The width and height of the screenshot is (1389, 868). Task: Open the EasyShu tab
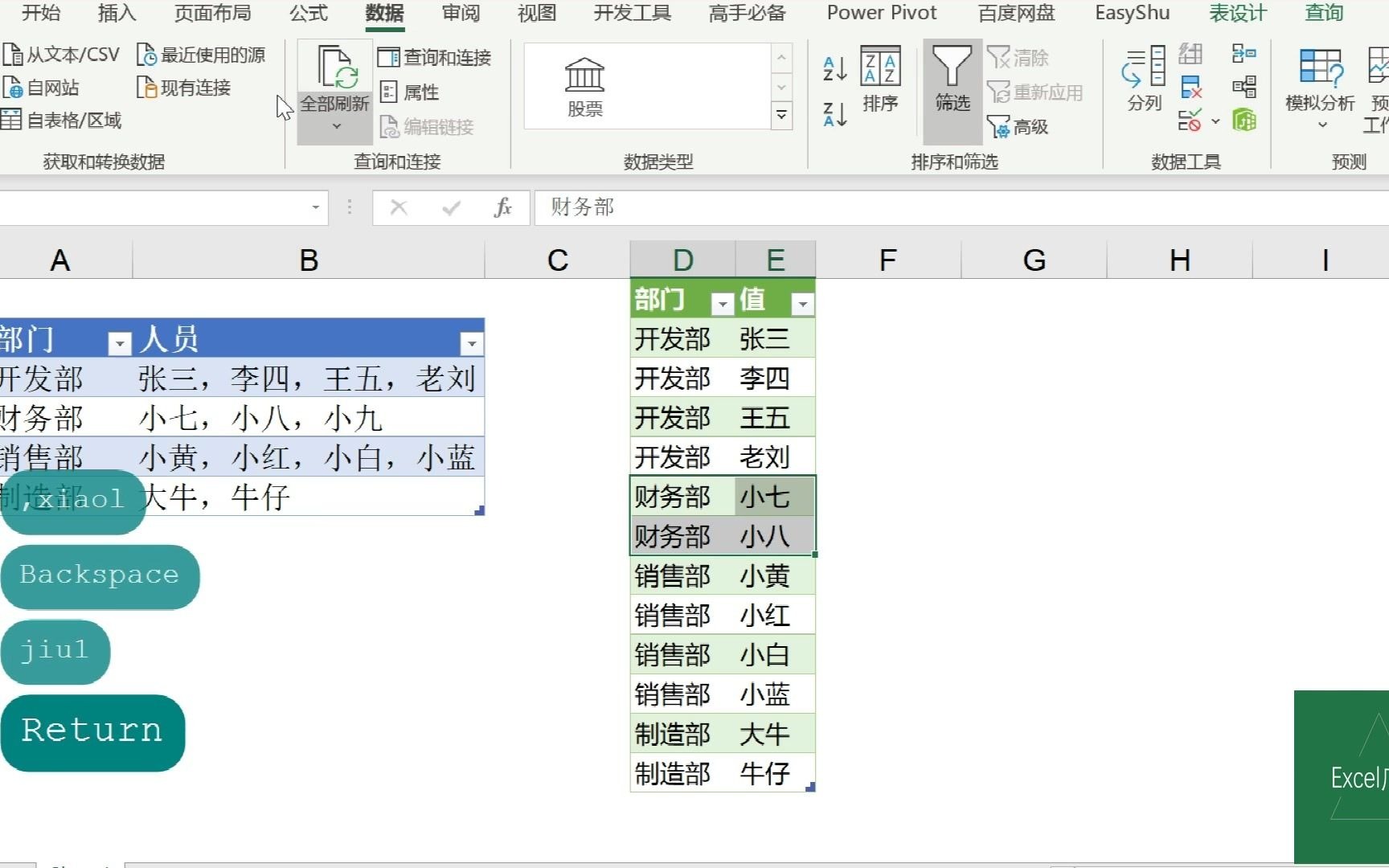1131,13
